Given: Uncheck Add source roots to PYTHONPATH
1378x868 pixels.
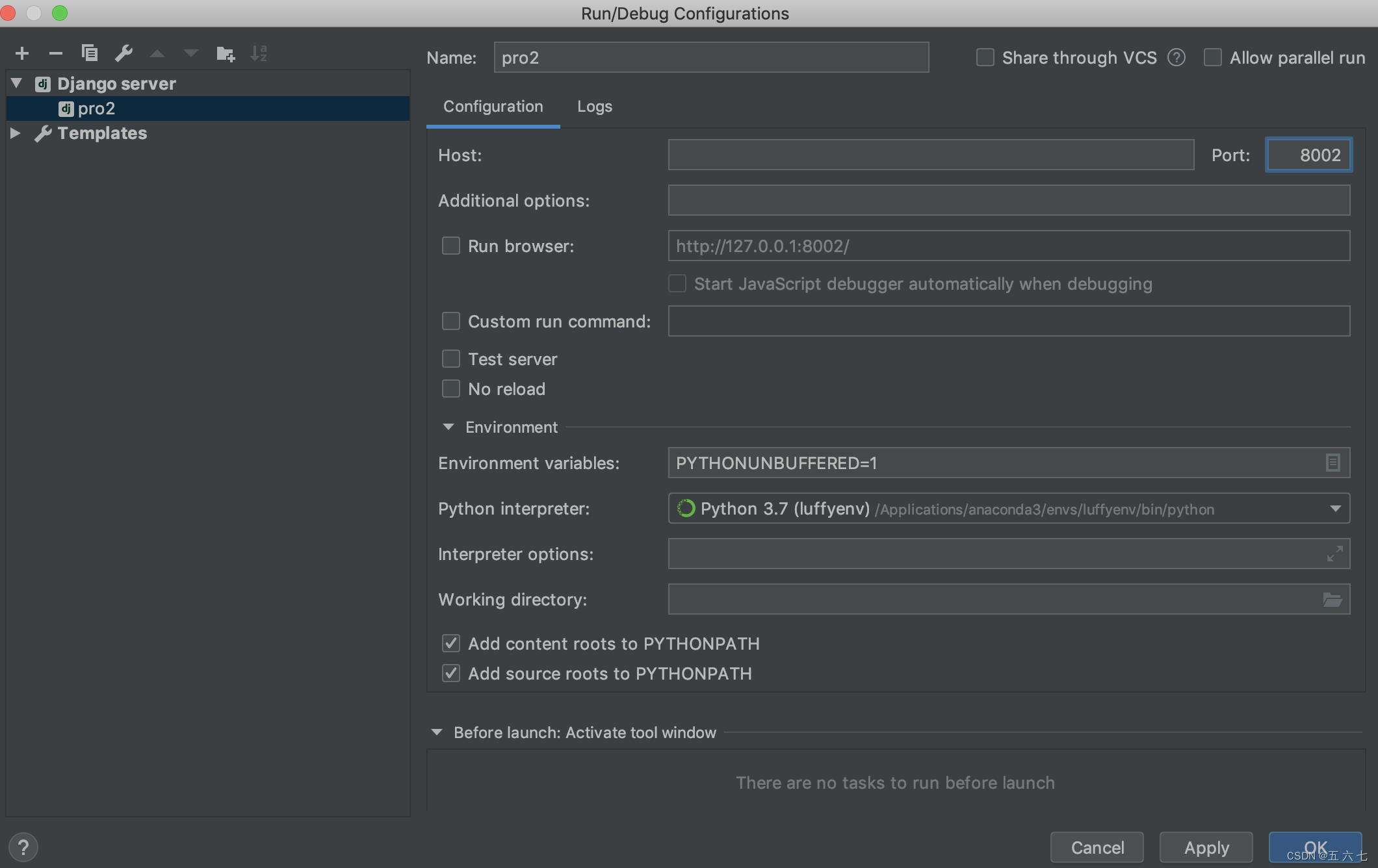Looking at the screenshot, I should pos(451,673).
